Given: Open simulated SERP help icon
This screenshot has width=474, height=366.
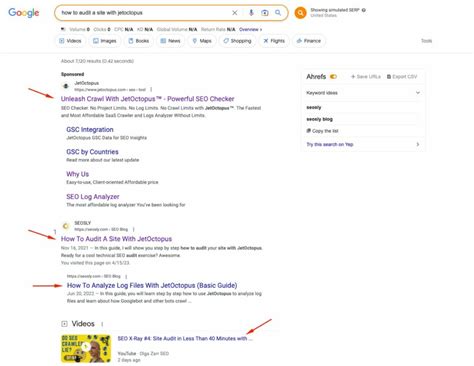Looking at the screenshot, I should click(364, 10).
